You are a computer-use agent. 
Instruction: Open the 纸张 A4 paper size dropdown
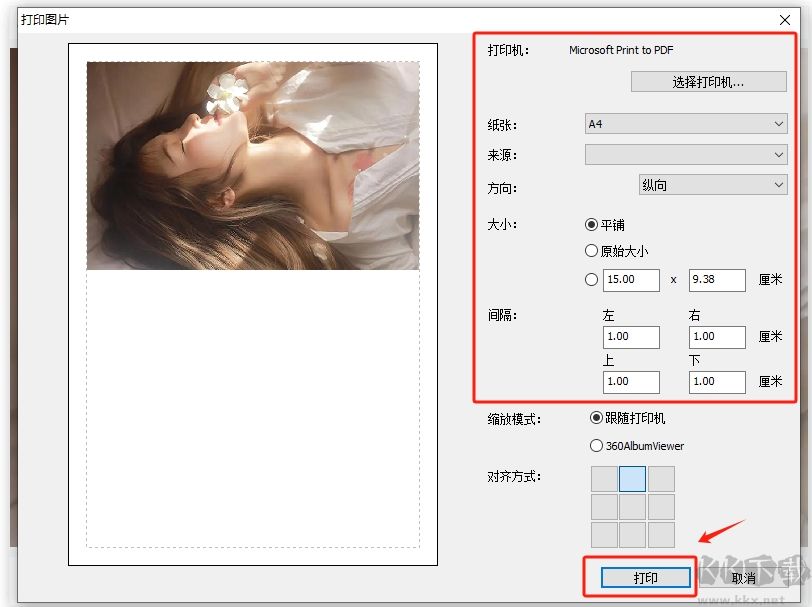(x=686, y=124)
